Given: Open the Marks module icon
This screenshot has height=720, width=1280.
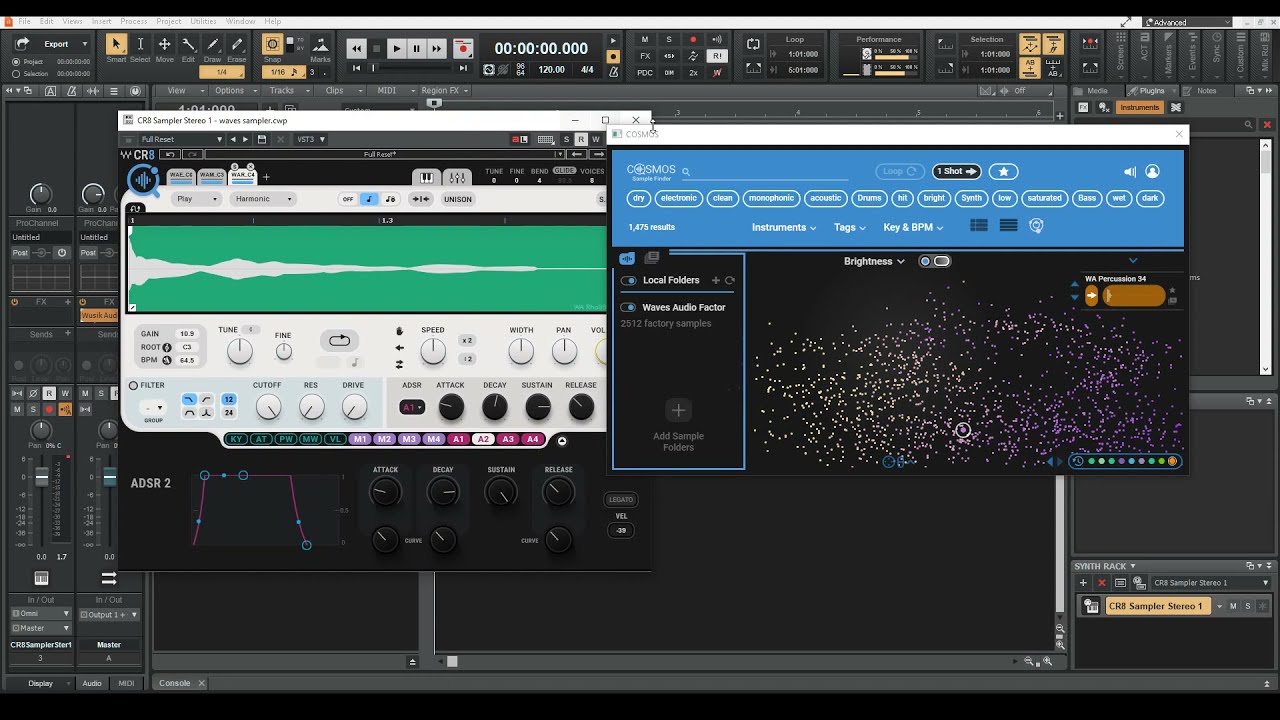Looking at the screenshot, I should (320, 45).
